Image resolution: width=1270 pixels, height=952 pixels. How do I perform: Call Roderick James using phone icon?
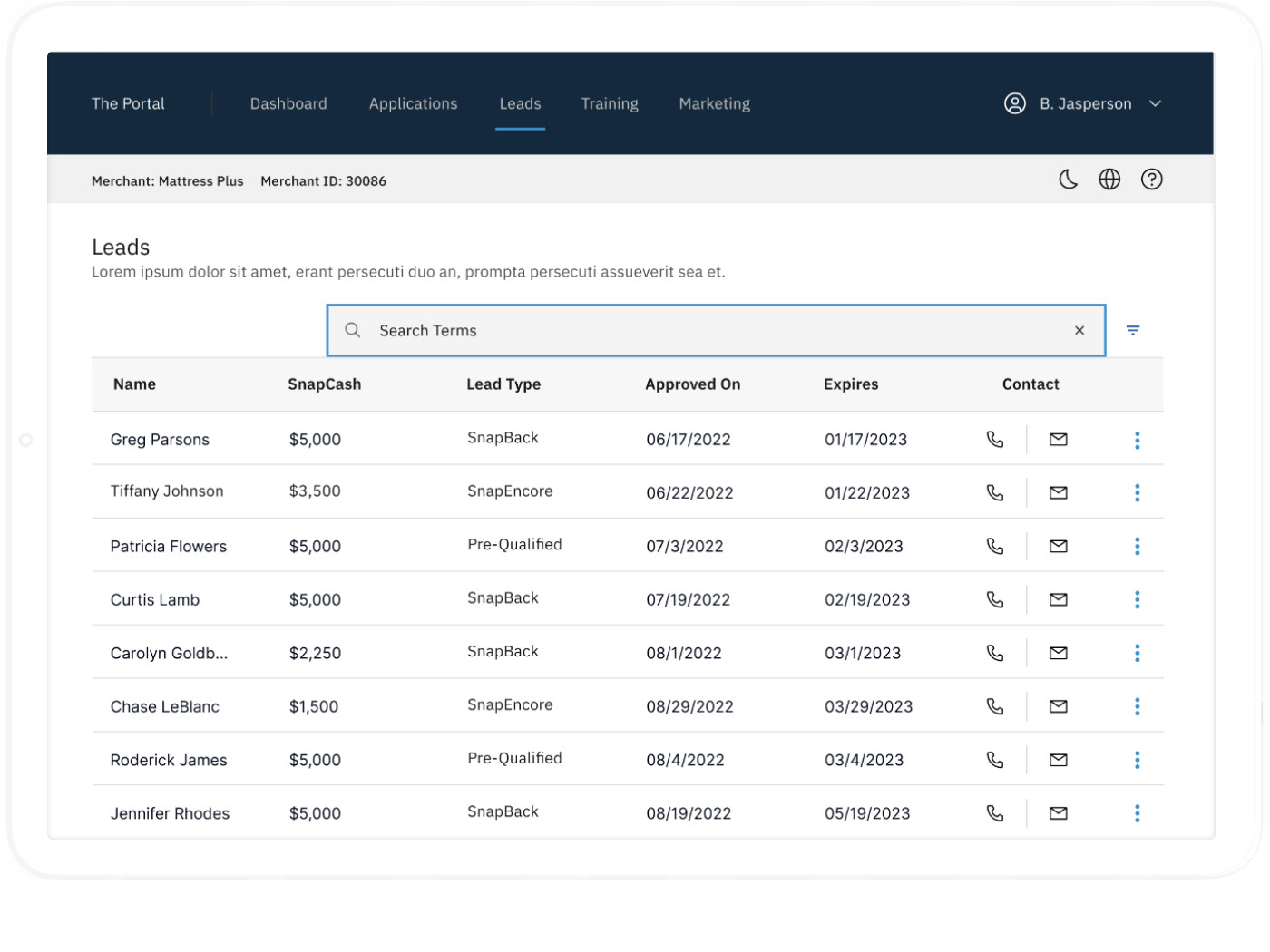click(x=995, y=761)
